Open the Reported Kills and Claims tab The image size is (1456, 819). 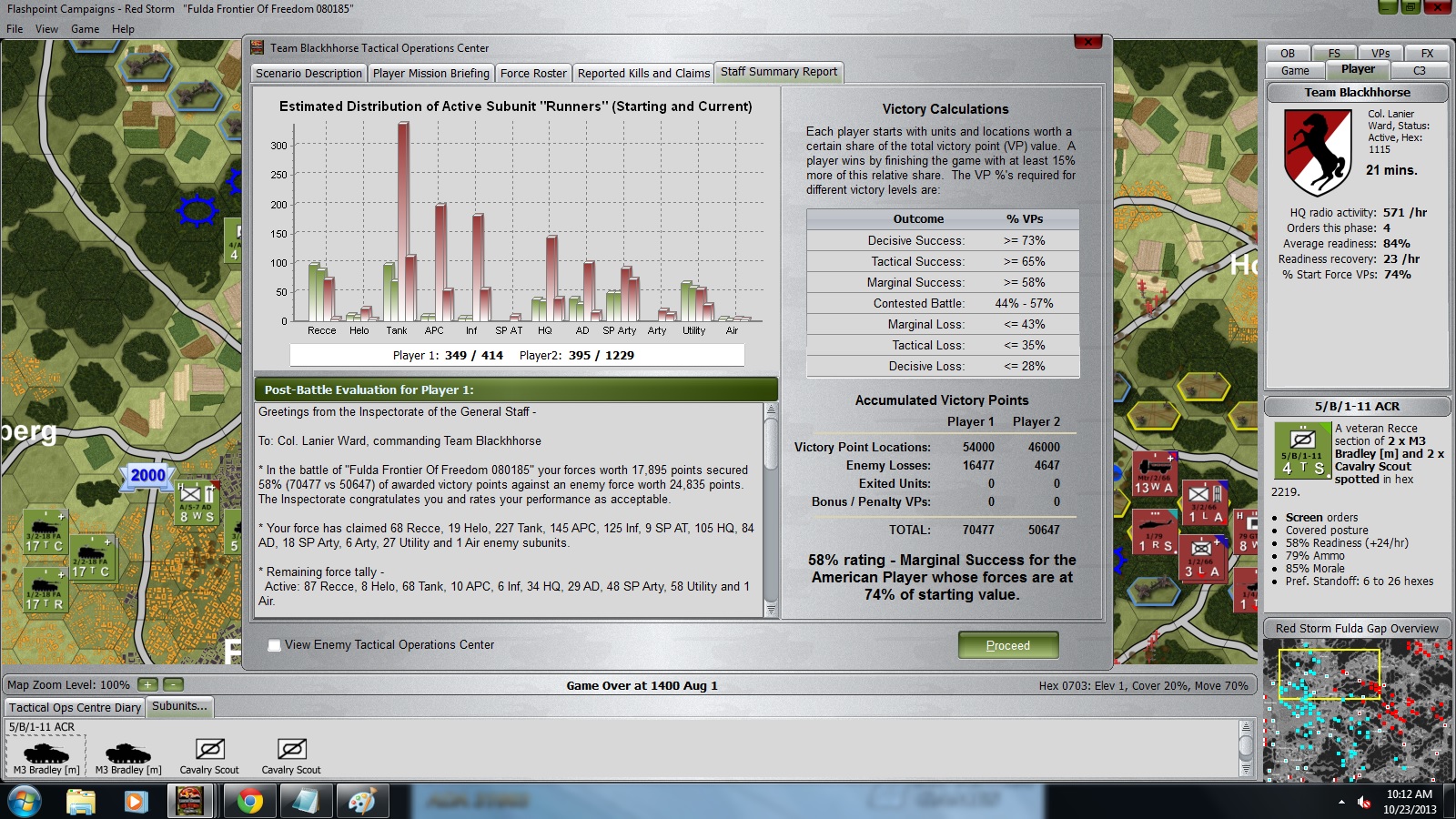point(643,74)
